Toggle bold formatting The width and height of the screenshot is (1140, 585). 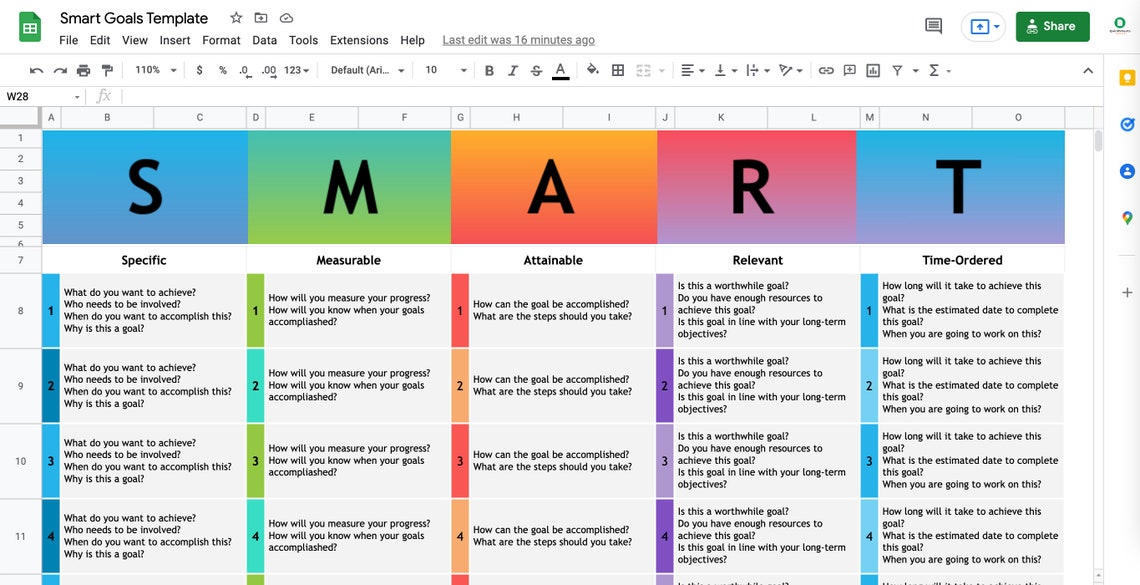488,70
